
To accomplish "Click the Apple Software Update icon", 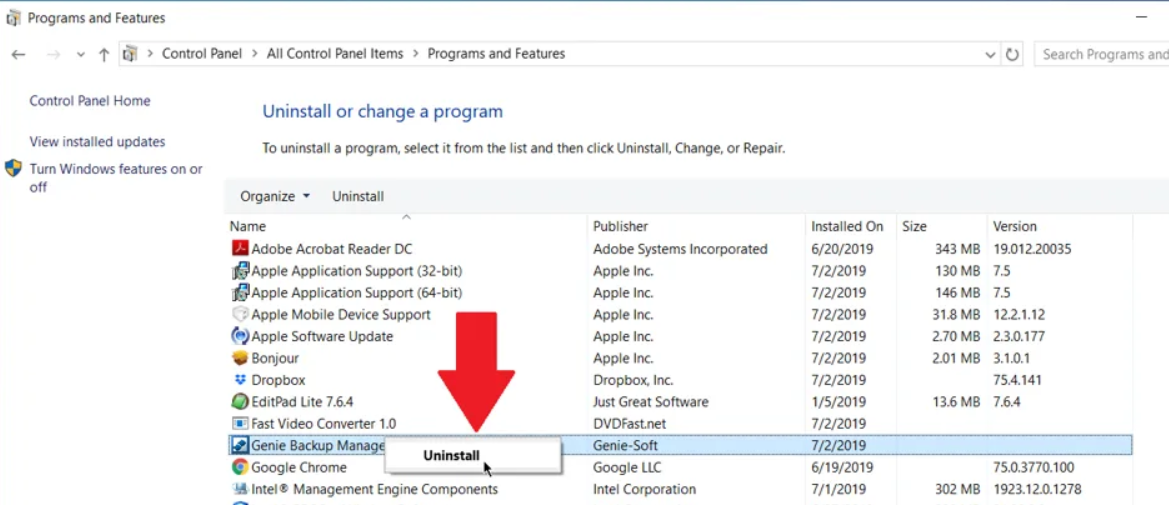I will click(x=240, y=336).
